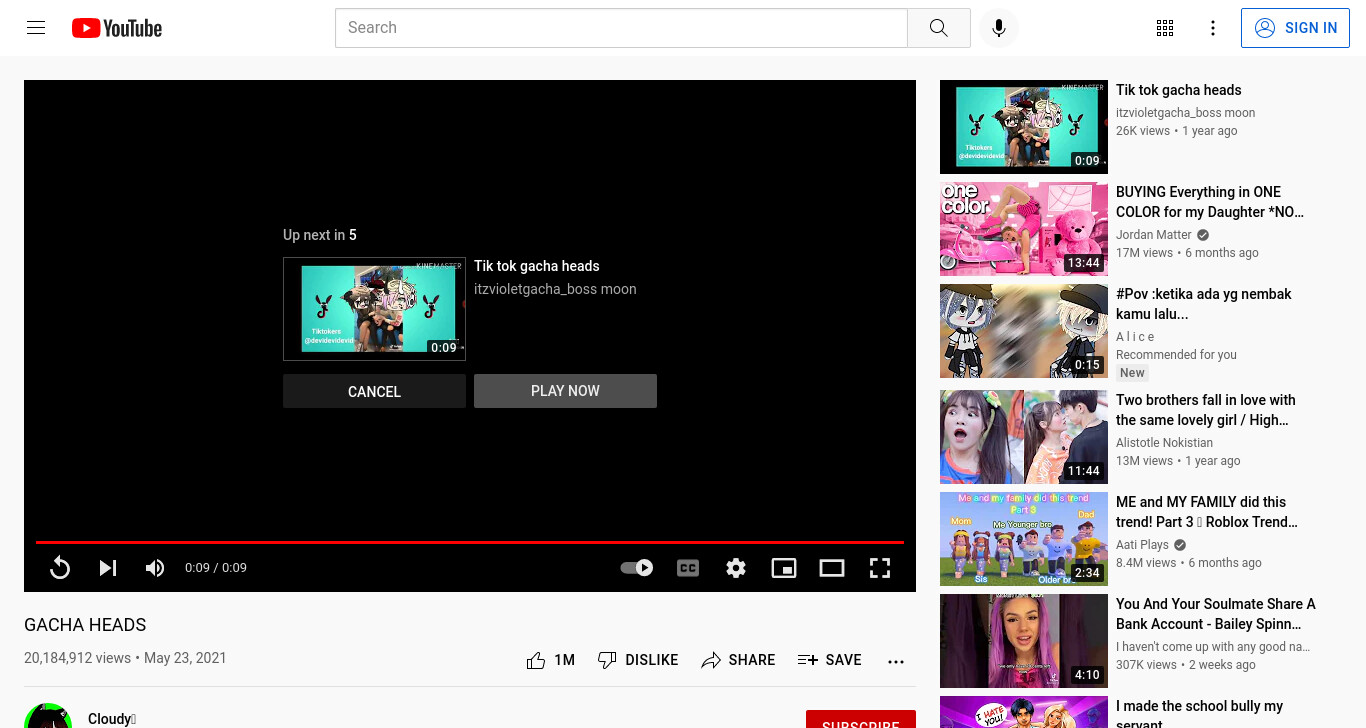Open sidebar title Tik tok gacha heads
This screenshot has width=1366, height=728.
pyautogui.click(x=1178, y=90)
